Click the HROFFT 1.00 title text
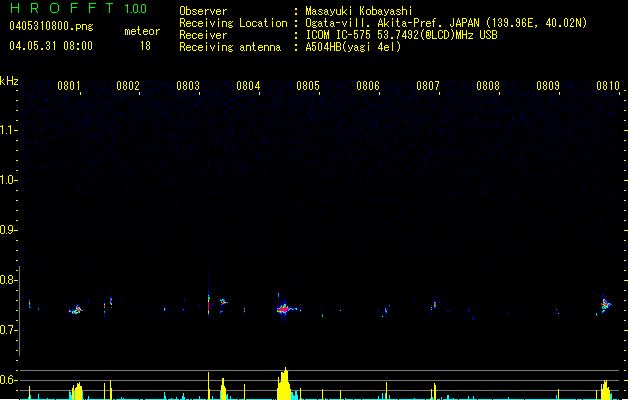The image size is (629, 400). (x=78, y=8)
